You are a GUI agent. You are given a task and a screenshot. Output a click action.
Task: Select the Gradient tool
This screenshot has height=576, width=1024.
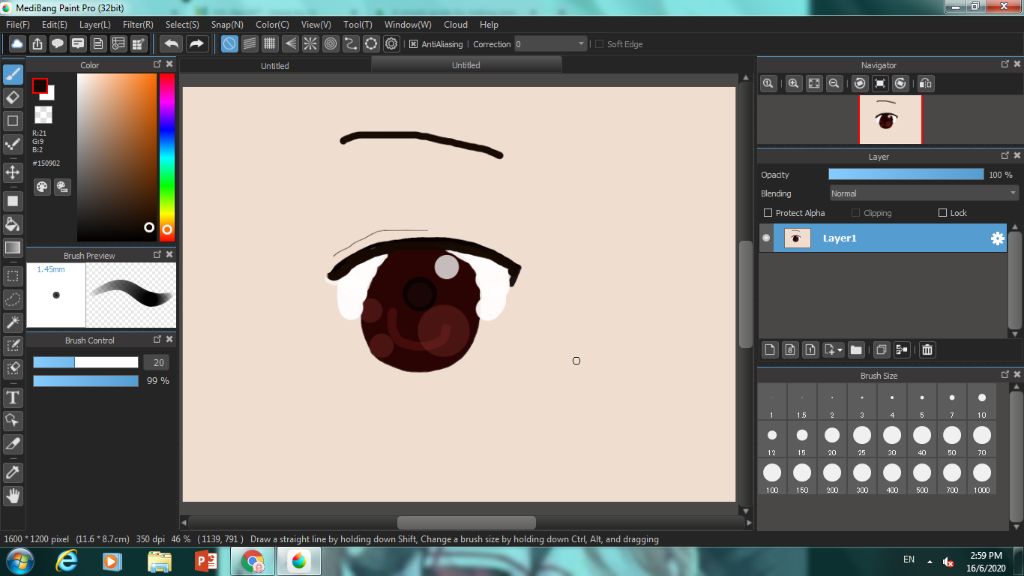[x=12, y=248]
